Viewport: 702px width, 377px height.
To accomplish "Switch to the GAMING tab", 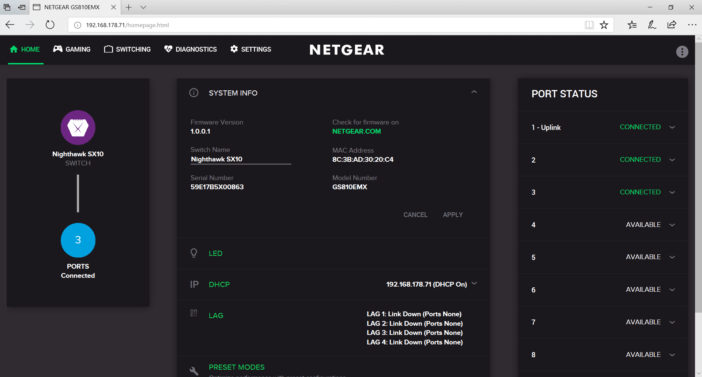I will [x=72, y=49].
